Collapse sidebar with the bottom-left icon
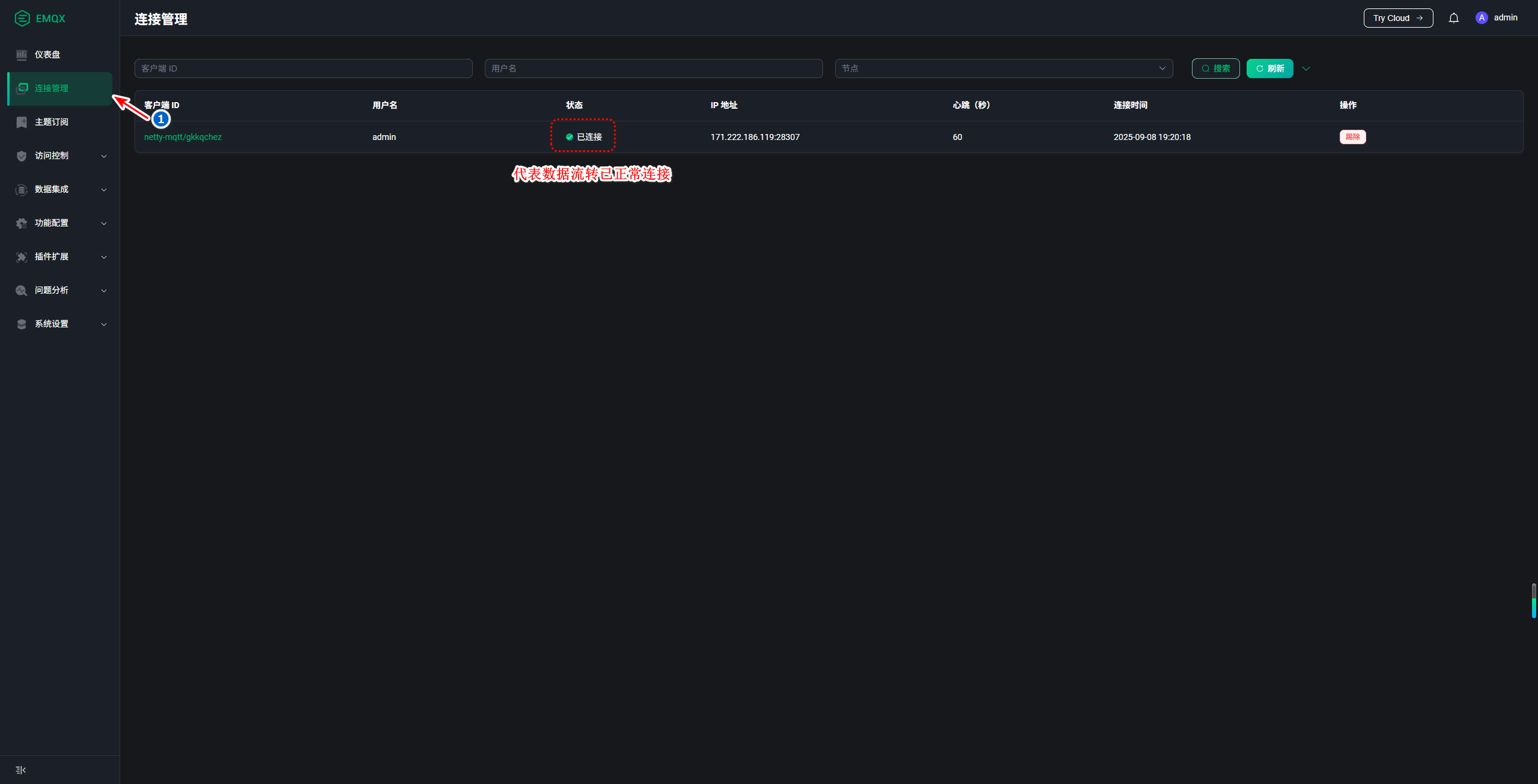The image size is (1538, 784). point(21,770)
